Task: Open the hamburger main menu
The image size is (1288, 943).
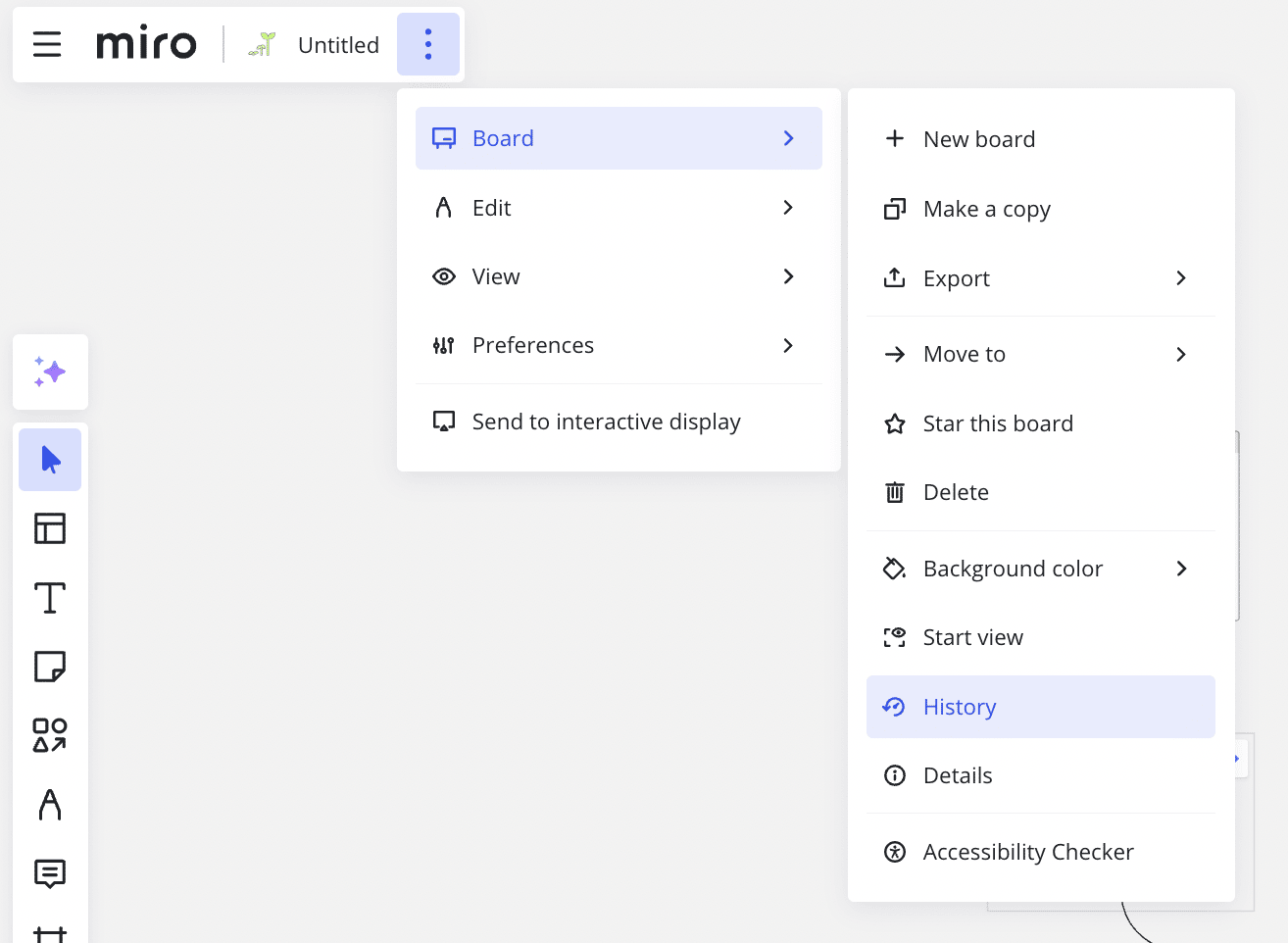Action: click(x=47, y=44)
